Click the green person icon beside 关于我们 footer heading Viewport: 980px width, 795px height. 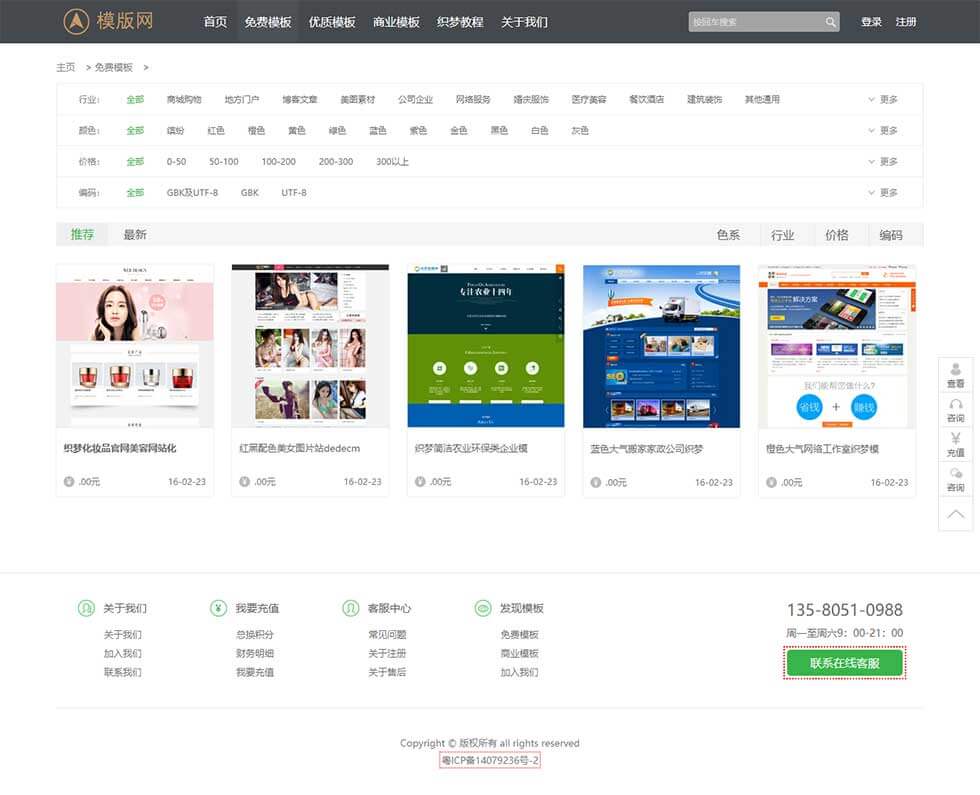(x=88, y=607)
